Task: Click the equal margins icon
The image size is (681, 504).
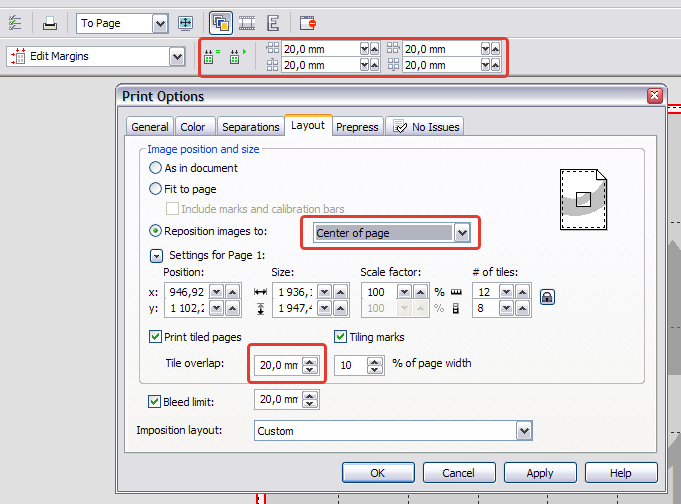Action: coord(212,56)
